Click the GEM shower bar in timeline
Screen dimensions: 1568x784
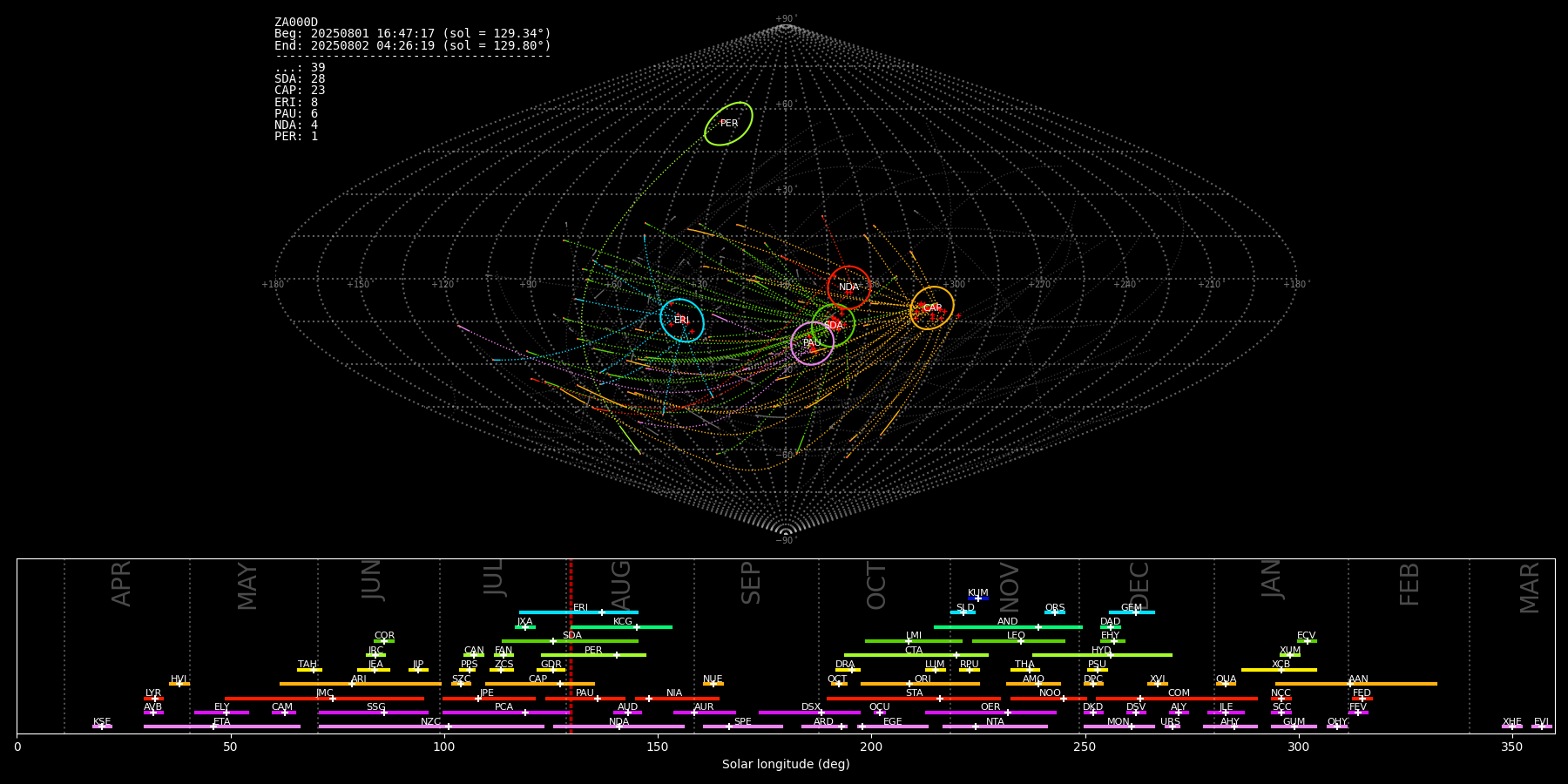(x=1132, y=612)
